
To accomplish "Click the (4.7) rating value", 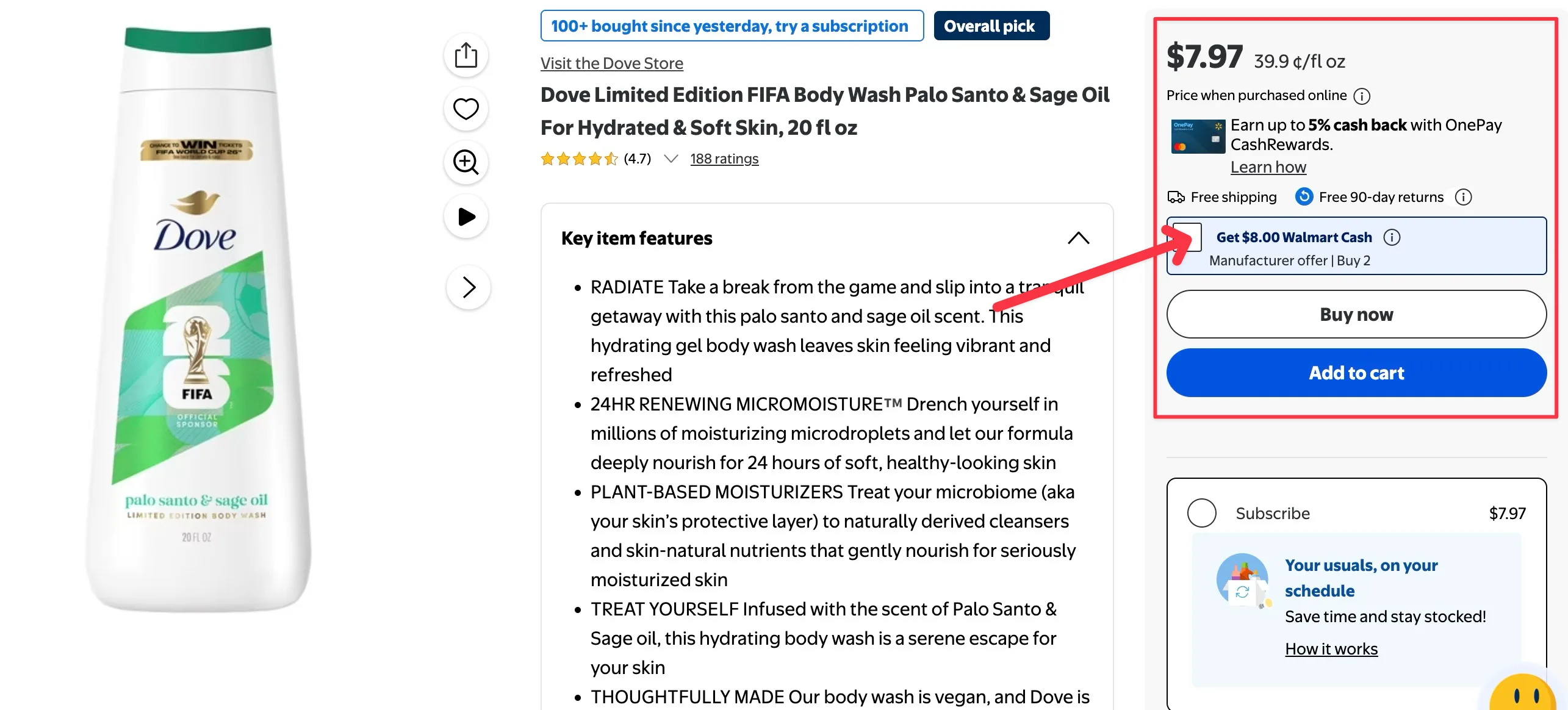I will (638, 159).
